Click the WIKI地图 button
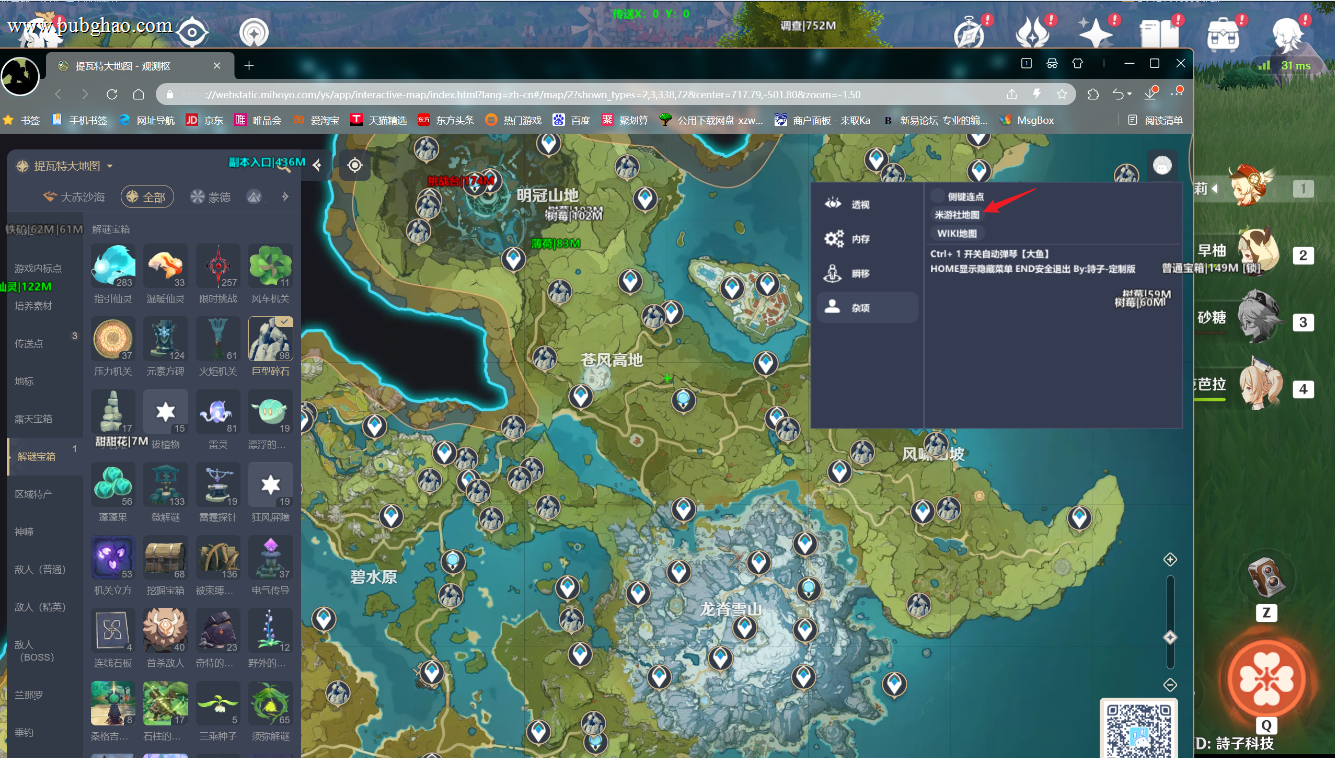Screen dimensions: 1335x758 pyautogui.click(x=957, y=234)
